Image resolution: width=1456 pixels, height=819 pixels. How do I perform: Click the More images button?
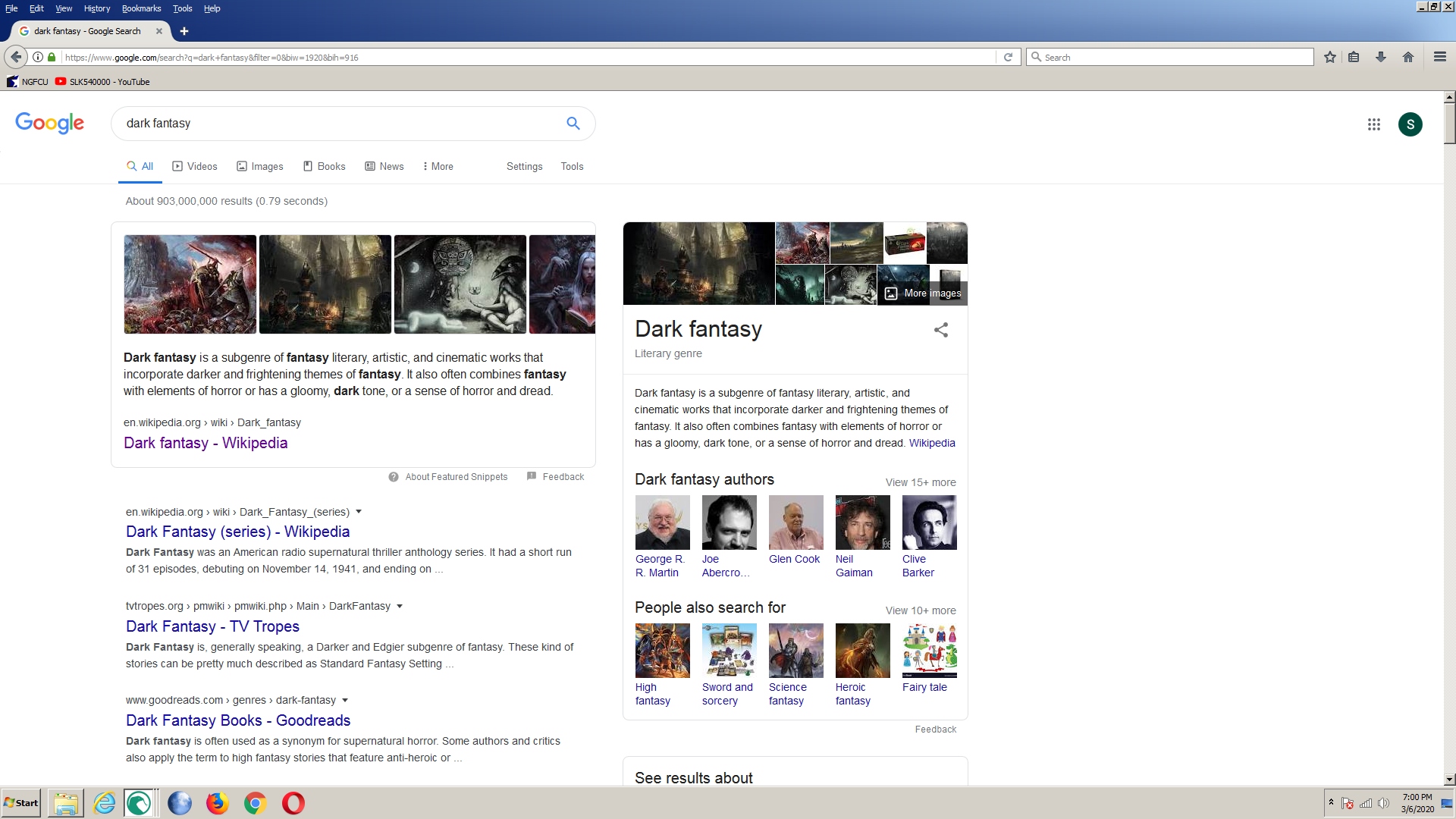click(x=923, y=293)
